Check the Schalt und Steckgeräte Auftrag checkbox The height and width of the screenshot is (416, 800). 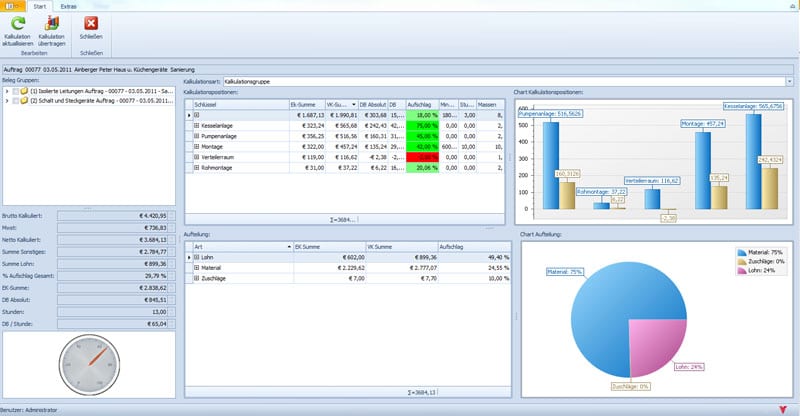pyautogui.click(x=14, y=100)
